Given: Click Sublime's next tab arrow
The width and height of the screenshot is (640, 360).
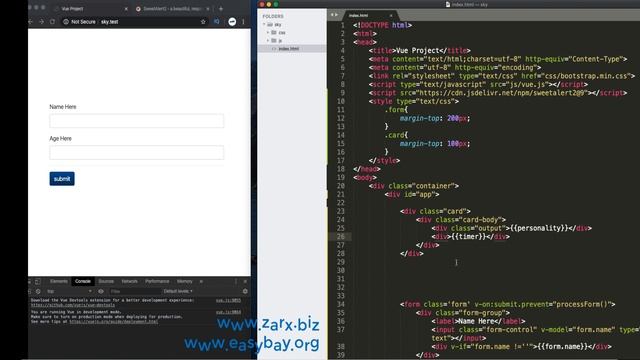Looking at the screenshot, I should (336, 15).
